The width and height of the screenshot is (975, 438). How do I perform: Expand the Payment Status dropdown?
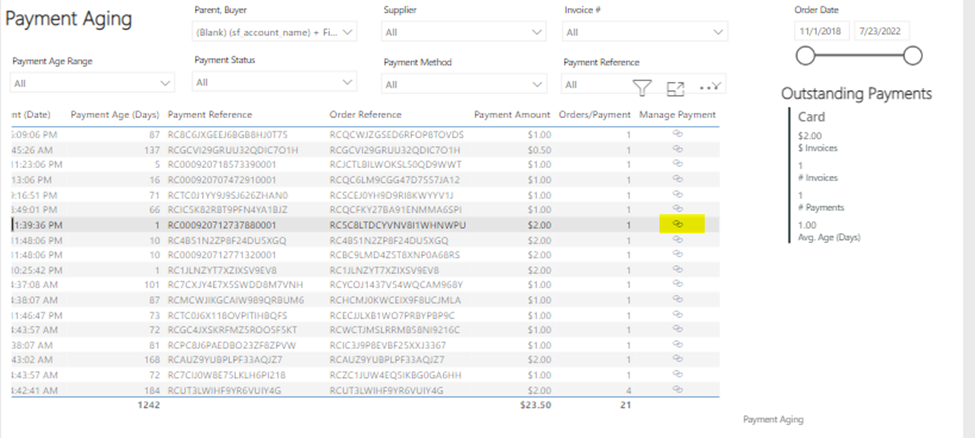(347, 83)
